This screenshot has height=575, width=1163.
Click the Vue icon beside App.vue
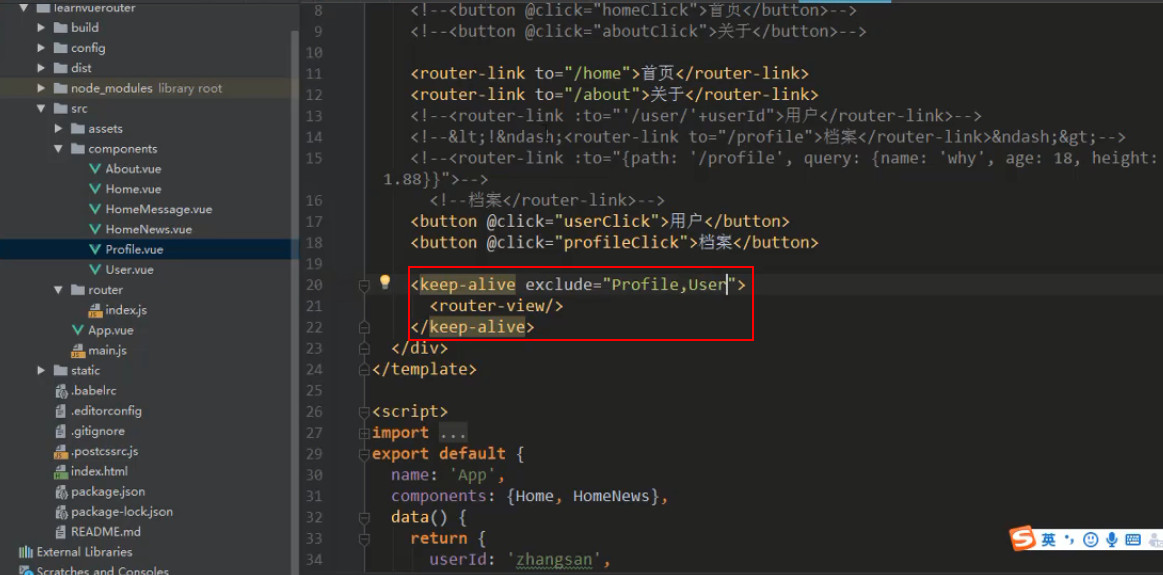[x=77, y=330]
